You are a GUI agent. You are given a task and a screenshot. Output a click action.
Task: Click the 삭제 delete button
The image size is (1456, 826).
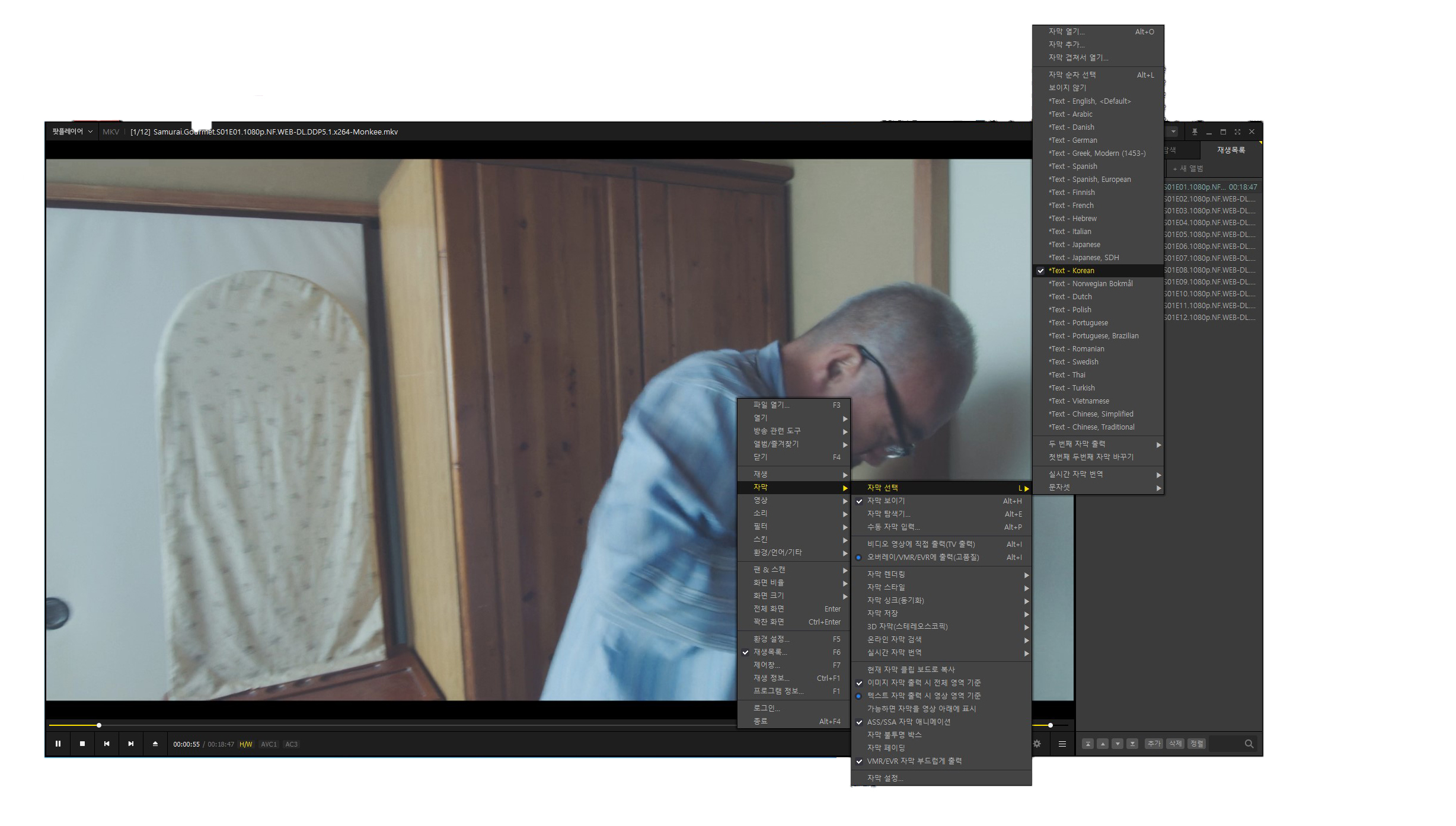[1175, 744]
